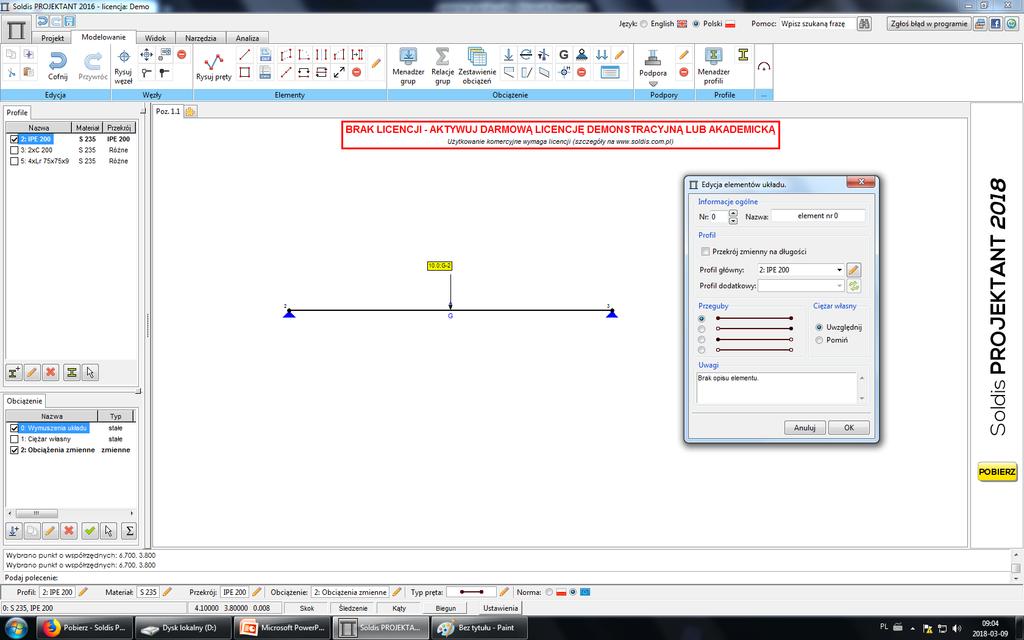The image size is (1024, 640).
Task: Select Uwzględnij self-weight radio button
Action: pyautogui.click(x=819, y=327)
